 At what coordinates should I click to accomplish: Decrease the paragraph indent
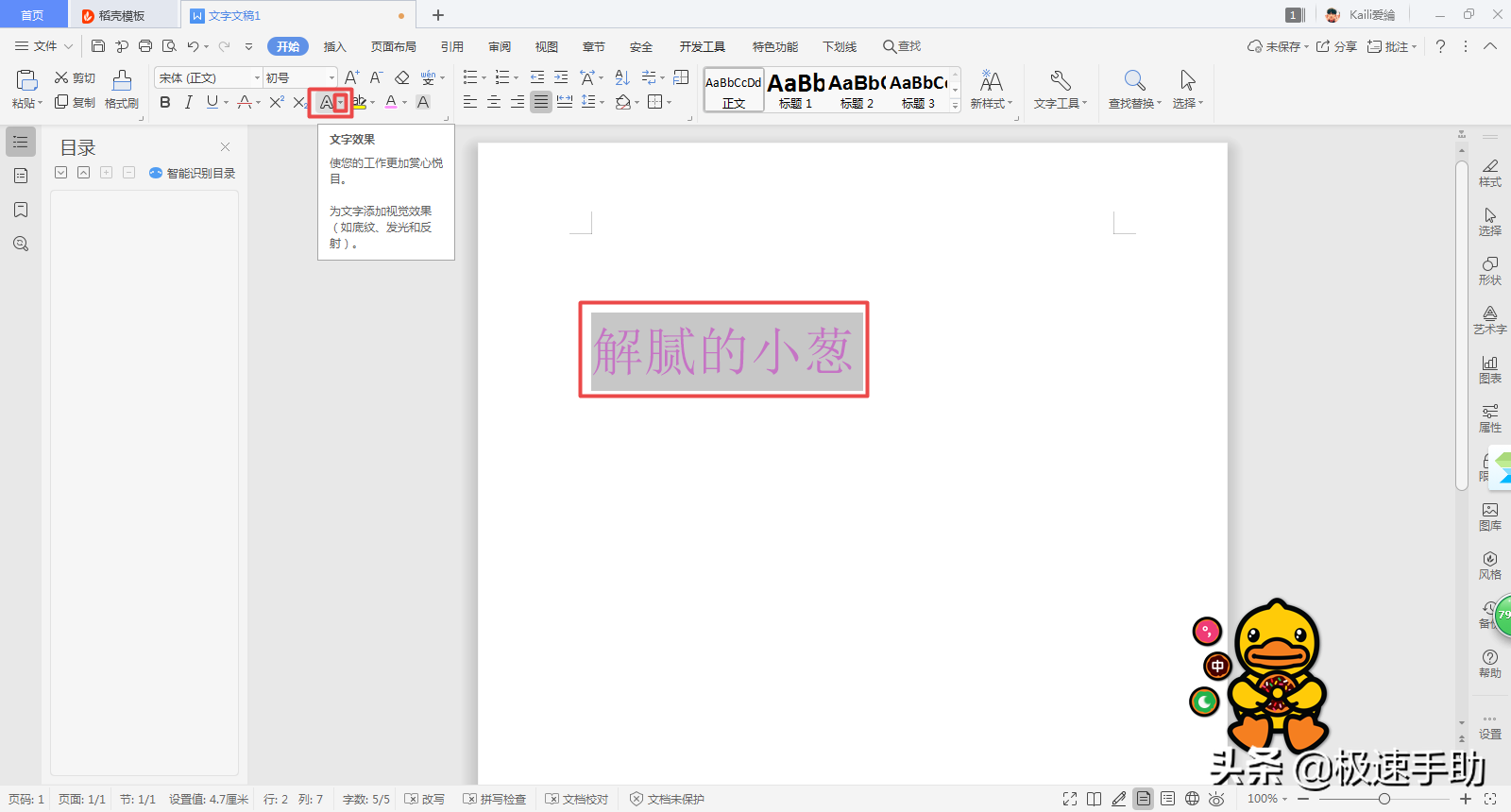(x=537, y=77)
